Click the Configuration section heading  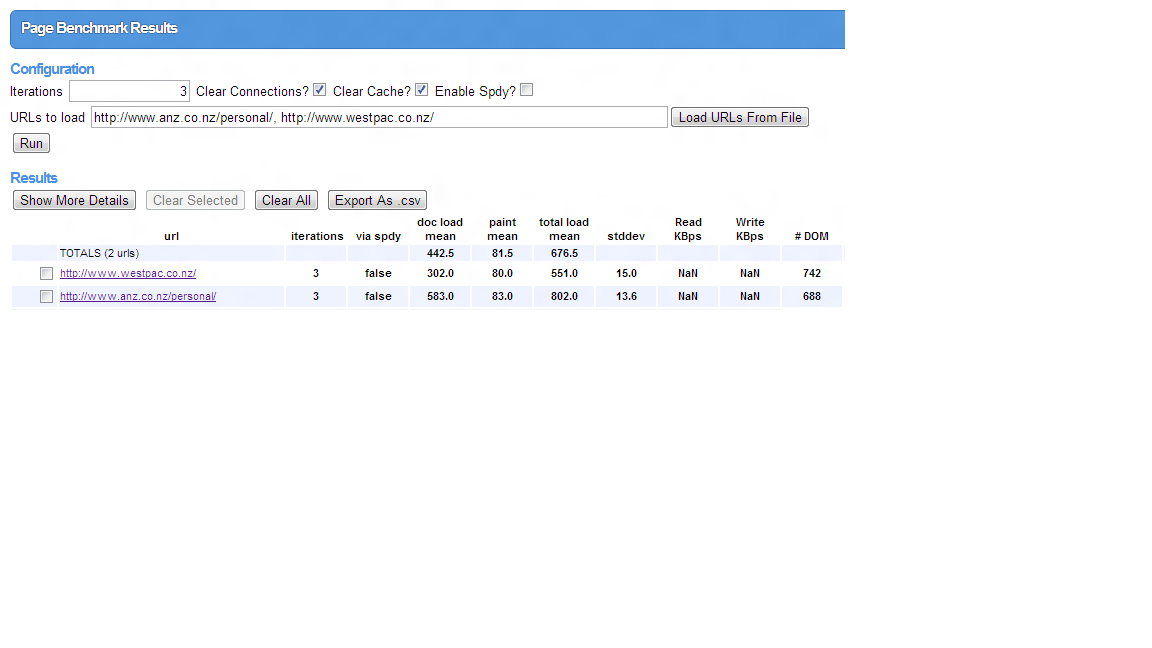52,69
